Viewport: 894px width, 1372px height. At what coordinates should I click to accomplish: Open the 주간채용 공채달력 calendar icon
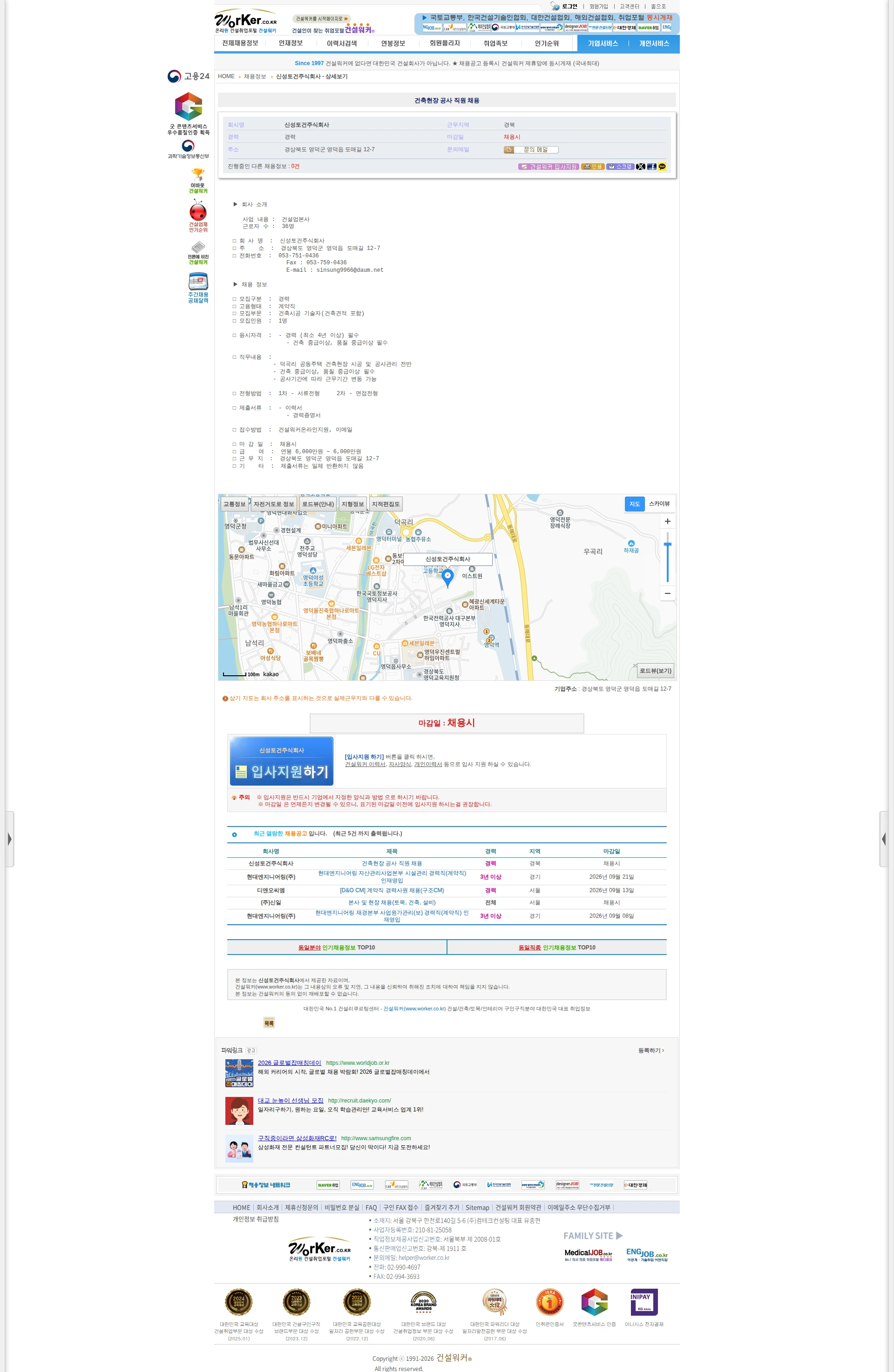coord(198,288)
